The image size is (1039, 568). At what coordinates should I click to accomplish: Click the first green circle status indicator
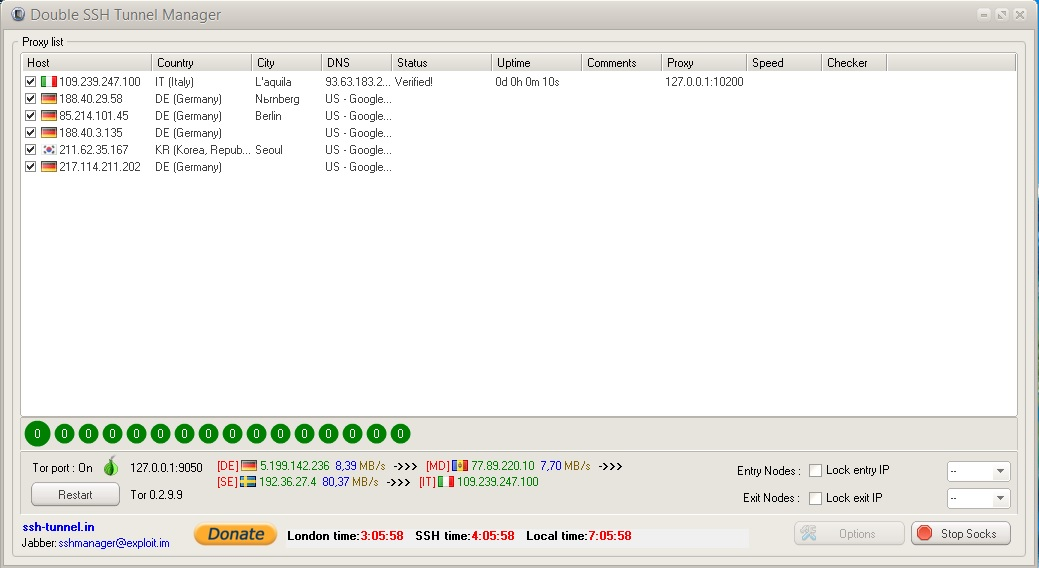(37, 434)
